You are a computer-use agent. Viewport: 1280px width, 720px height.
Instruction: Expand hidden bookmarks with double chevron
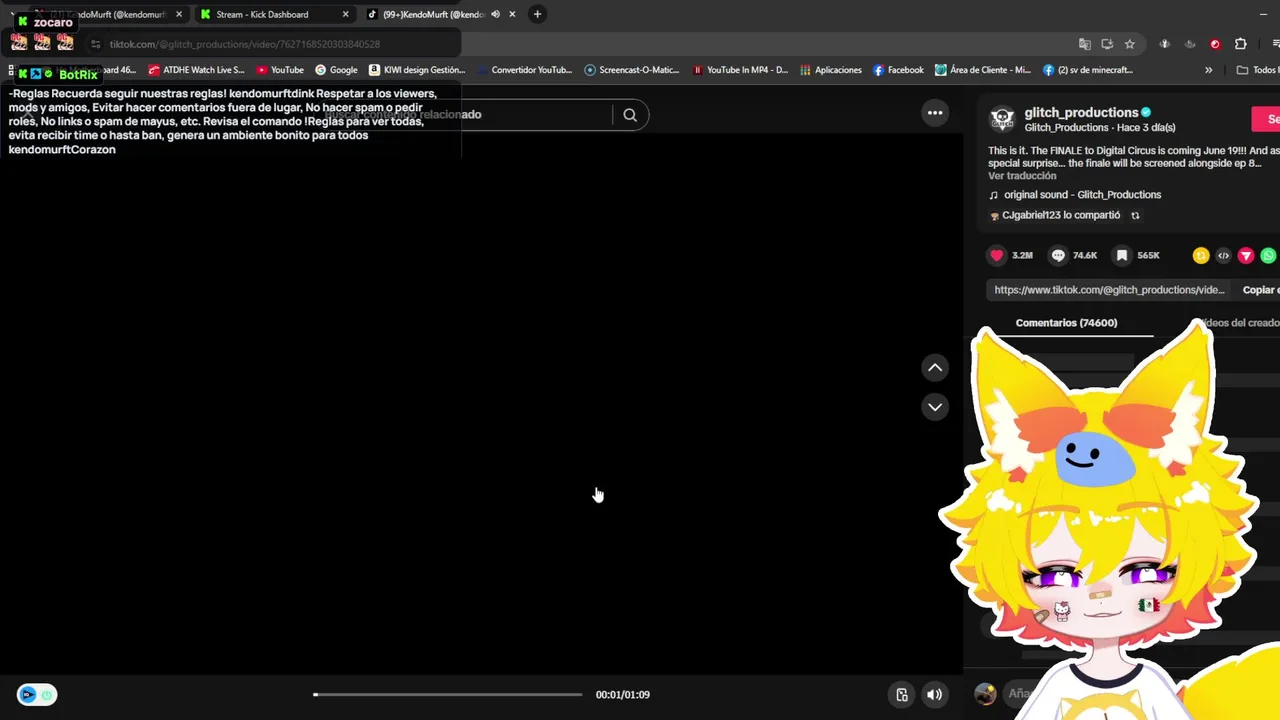(x=1208, y=70)
